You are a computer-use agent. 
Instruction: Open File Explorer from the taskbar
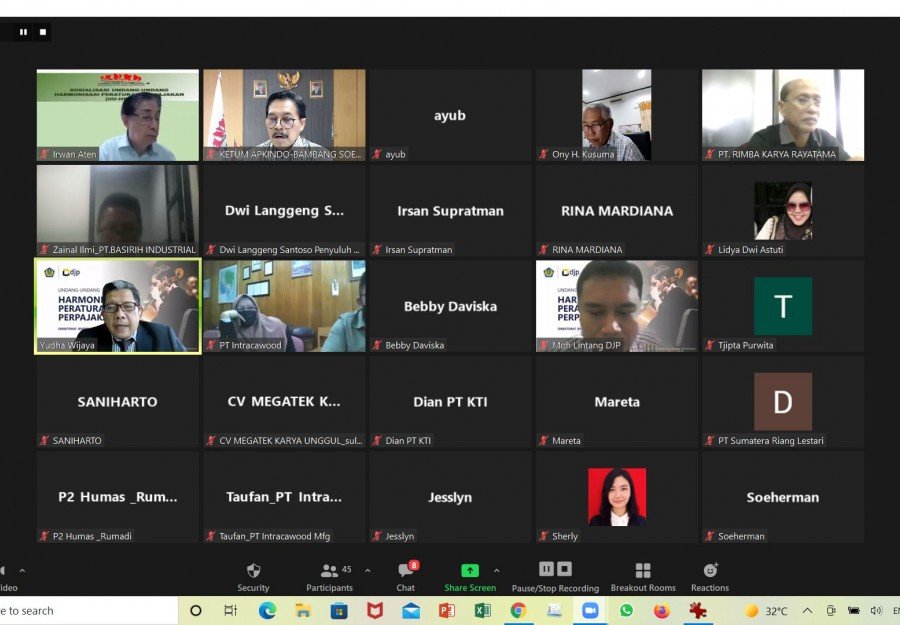(303, 611)
